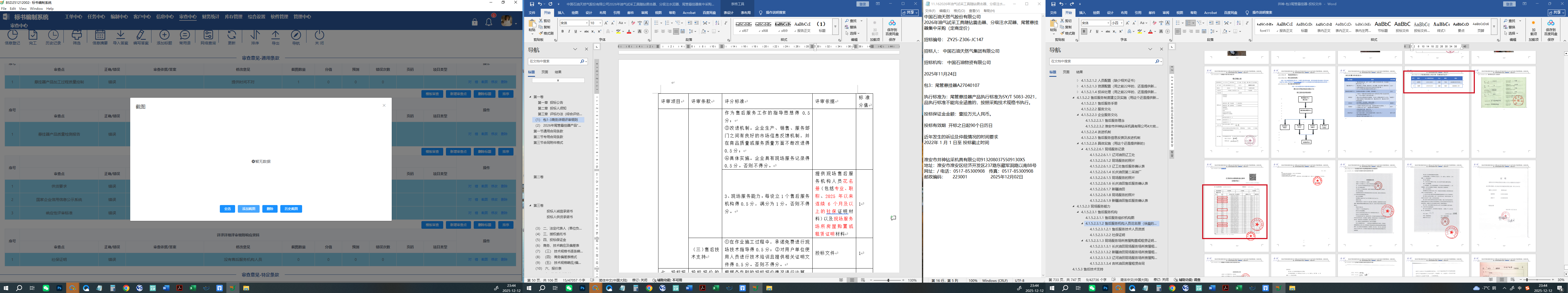Click 历史截图 in the 截图 dialog

[x=291, y=209]
